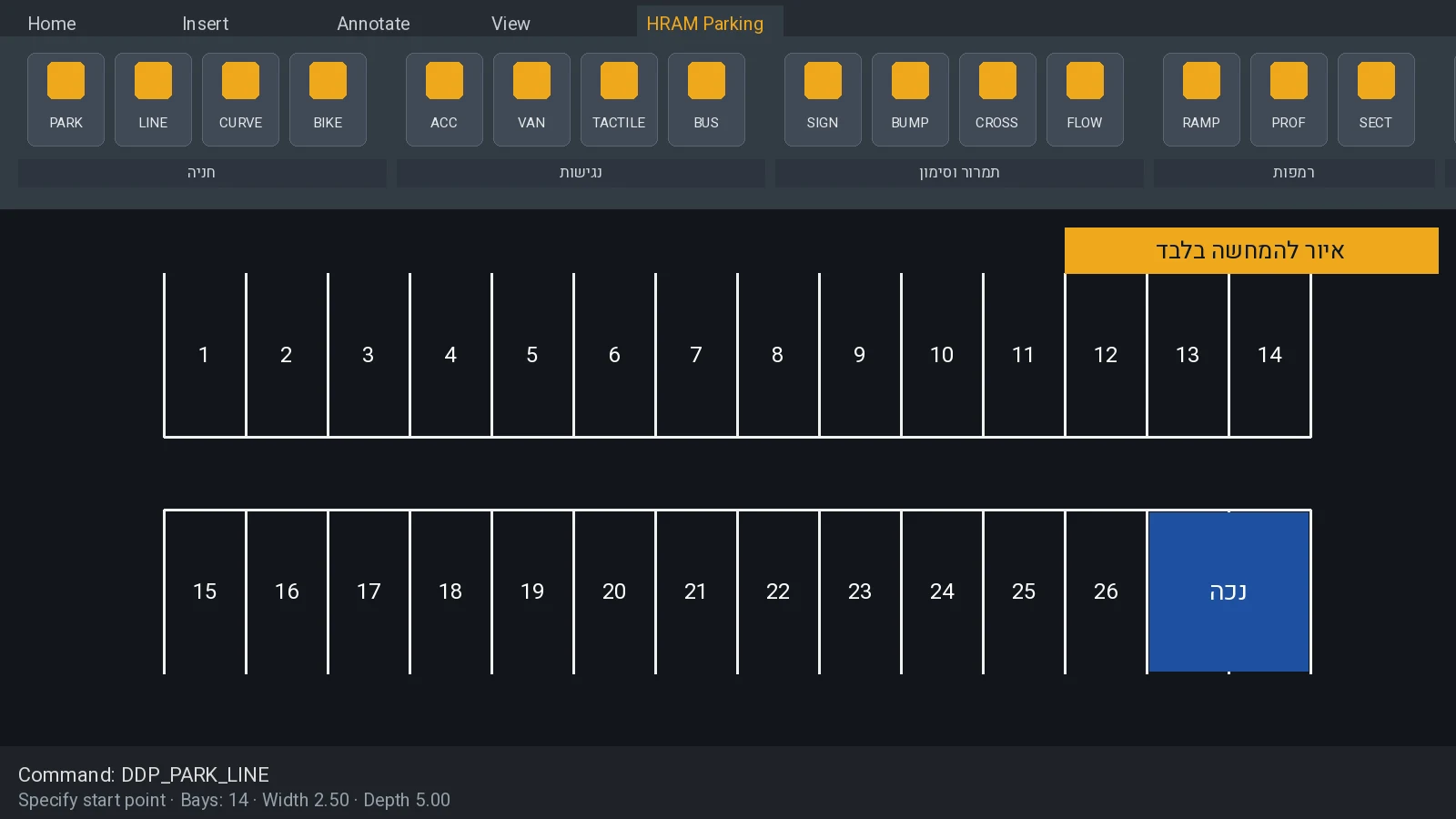Click the נגישות panel title
The height and width of the screenshot is (819, 1456).
point(581,173)
